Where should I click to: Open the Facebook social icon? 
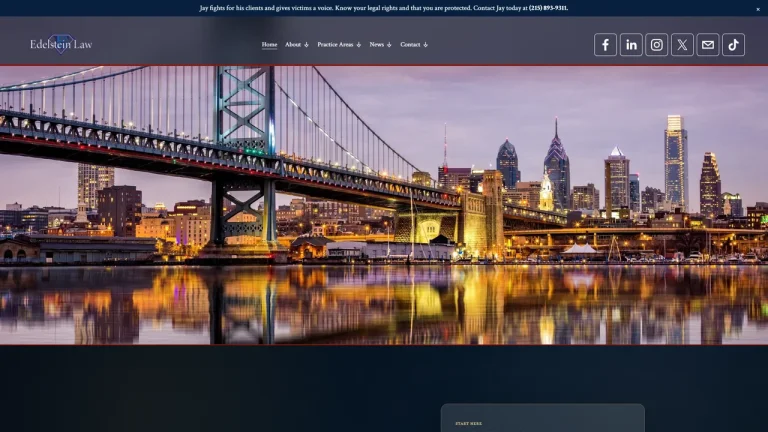pos(605,45)
